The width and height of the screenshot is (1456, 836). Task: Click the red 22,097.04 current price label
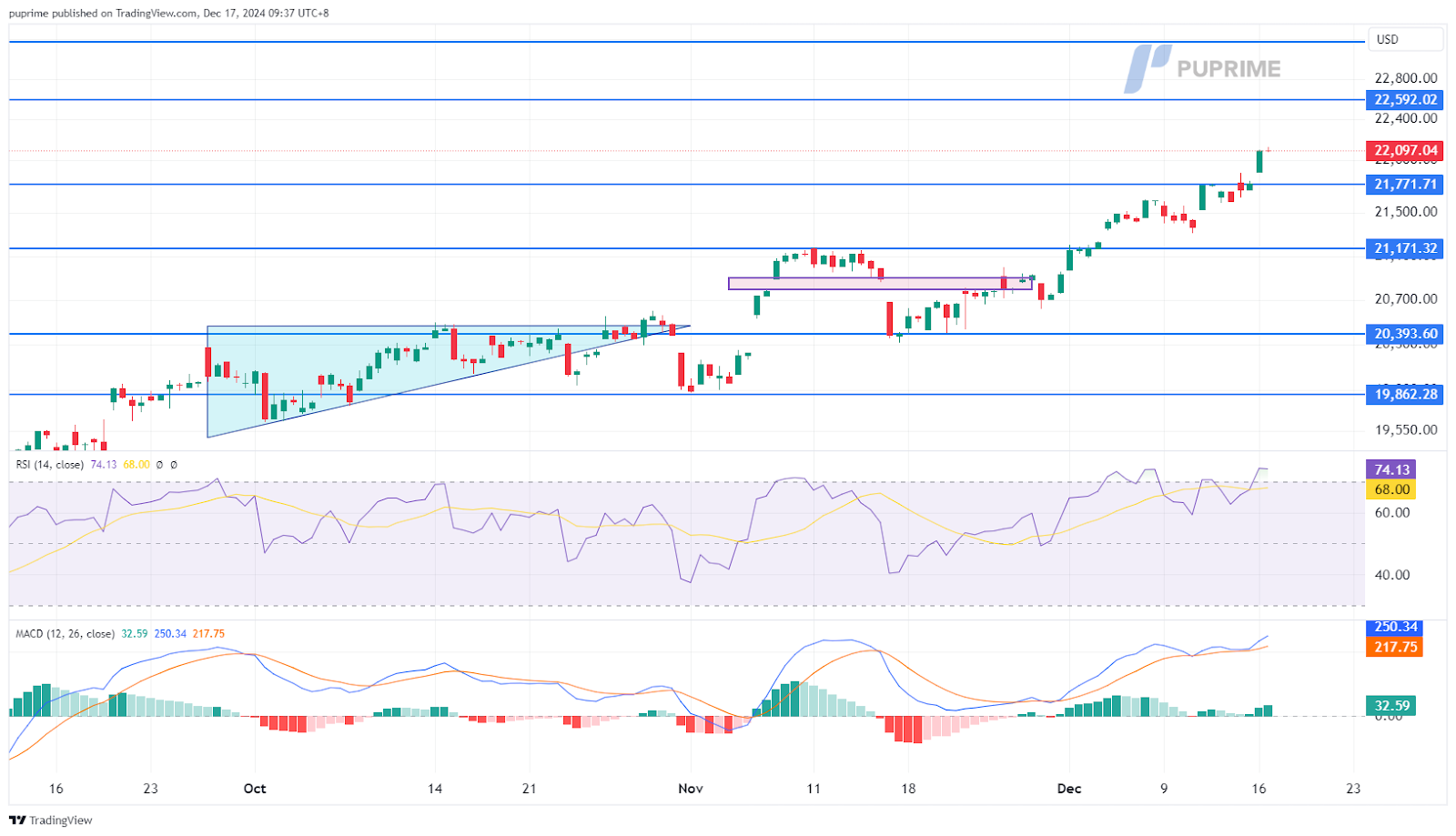[1405, 151]
